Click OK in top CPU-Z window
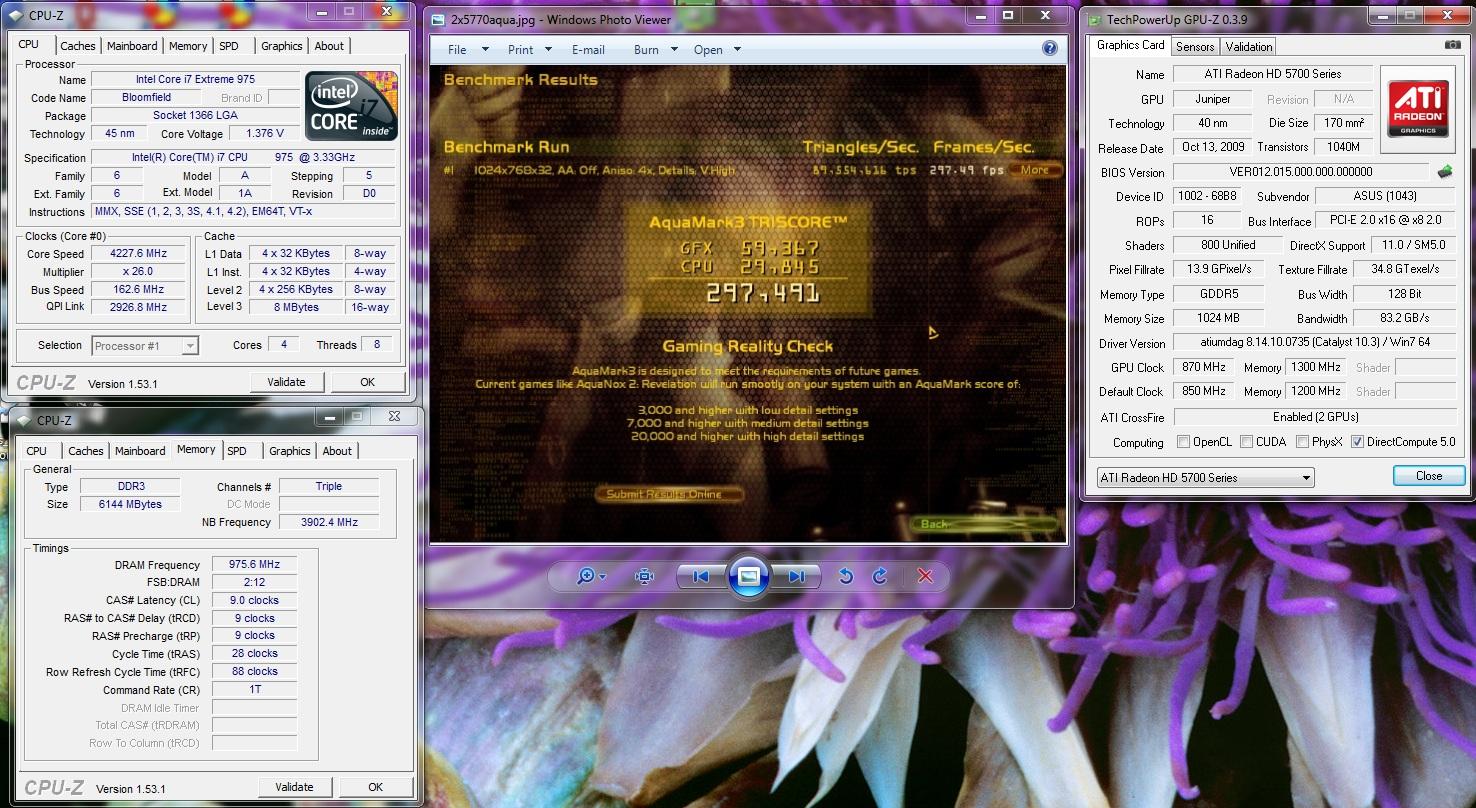Viewport: 1476px width, 808px height. 367,382
